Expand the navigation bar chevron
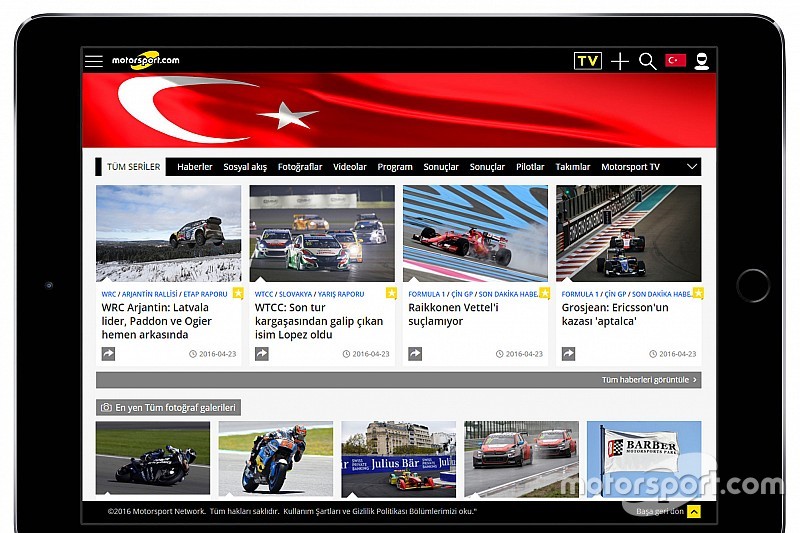The image size is (800, 533). point(692,167)
